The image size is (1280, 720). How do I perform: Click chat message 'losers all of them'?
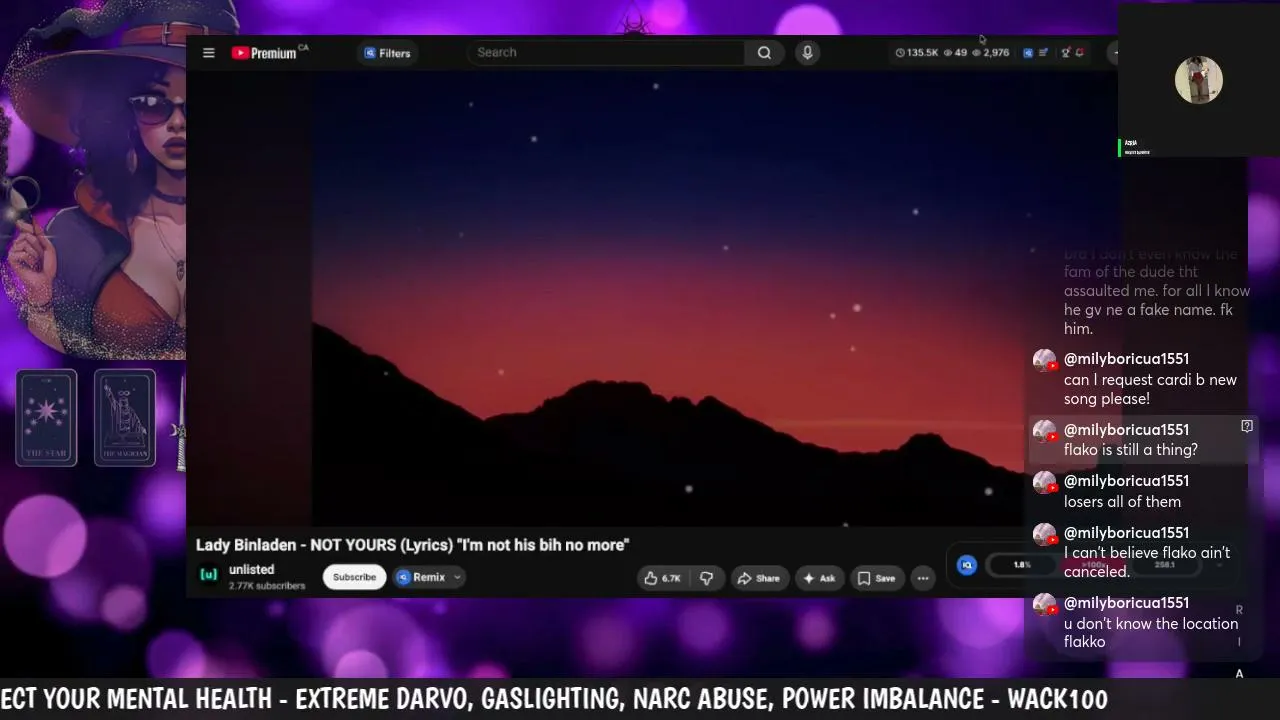click(x=1122, y=502)
